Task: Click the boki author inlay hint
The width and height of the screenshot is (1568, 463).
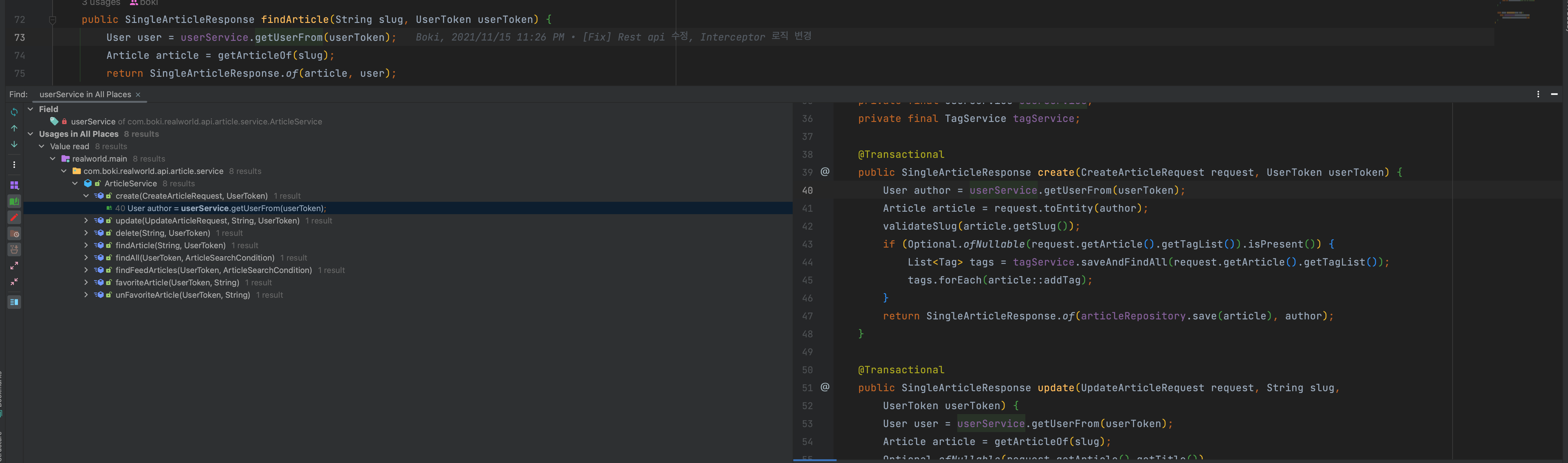Action: tap(144, 3)
